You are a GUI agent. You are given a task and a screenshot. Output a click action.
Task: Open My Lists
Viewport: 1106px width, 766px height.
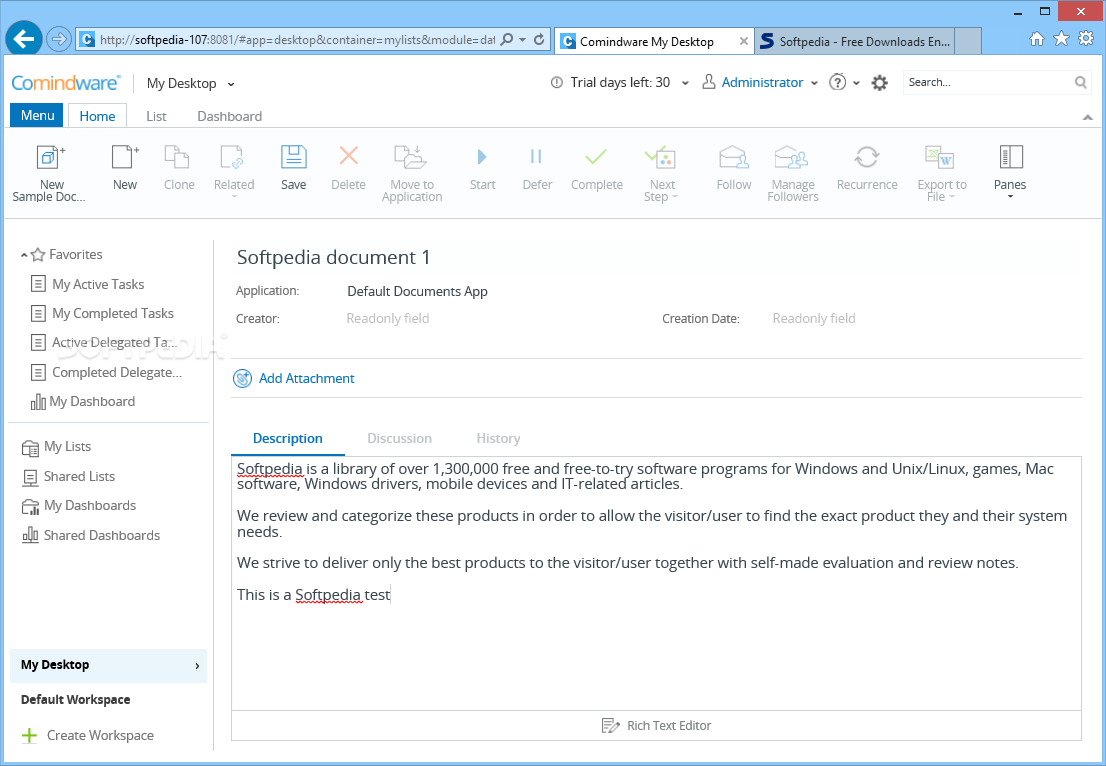(56, 446)
